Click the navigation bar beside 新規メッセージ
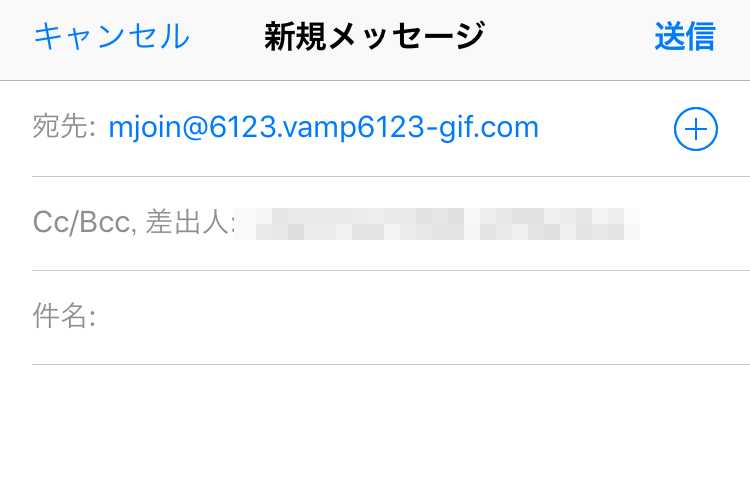Screen dimensions: 750x492 click(x=569, y=36)
